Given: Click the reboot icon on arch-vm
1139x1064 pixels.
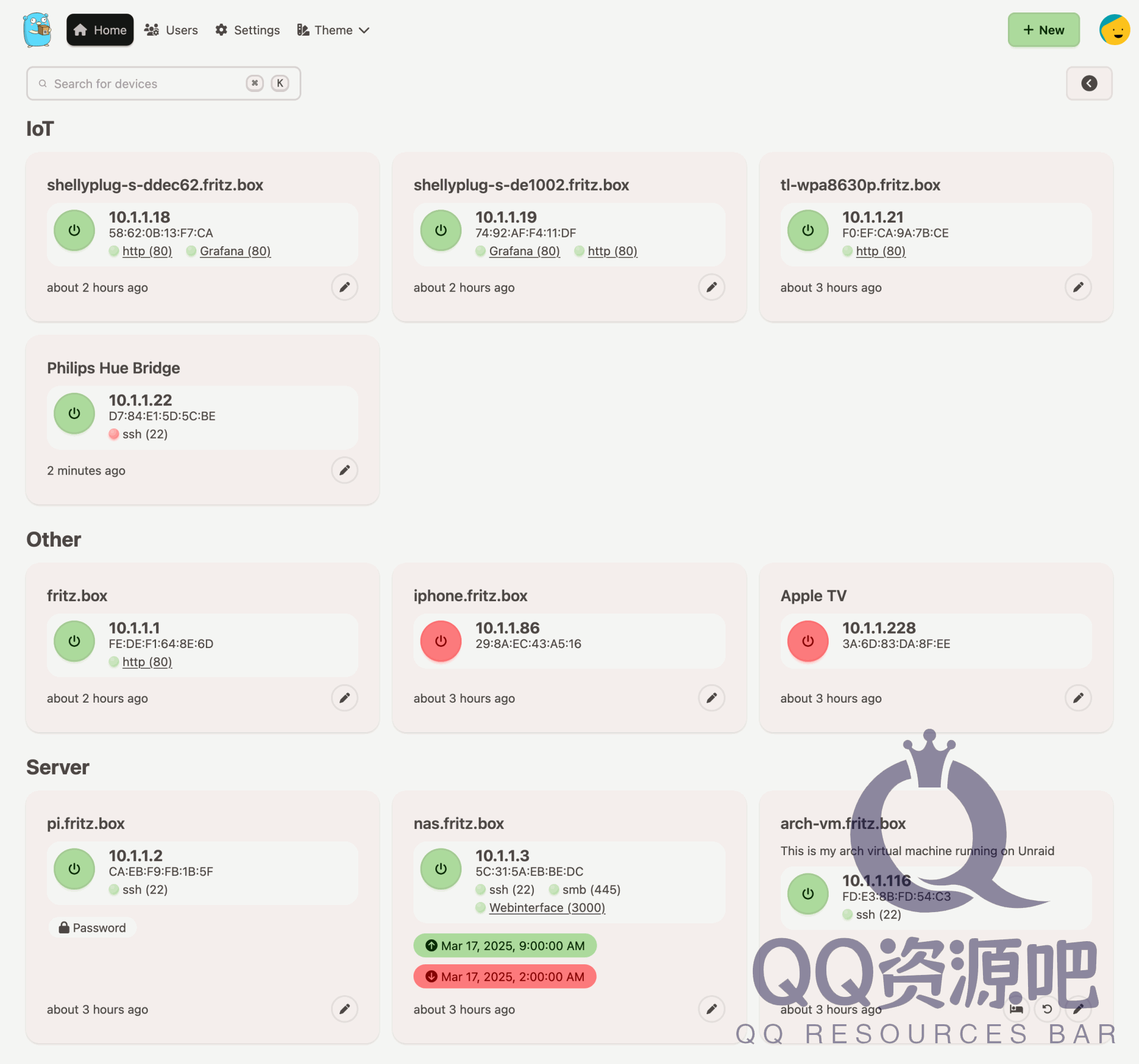Looking at the screenshot, I should [1047, 1009].
